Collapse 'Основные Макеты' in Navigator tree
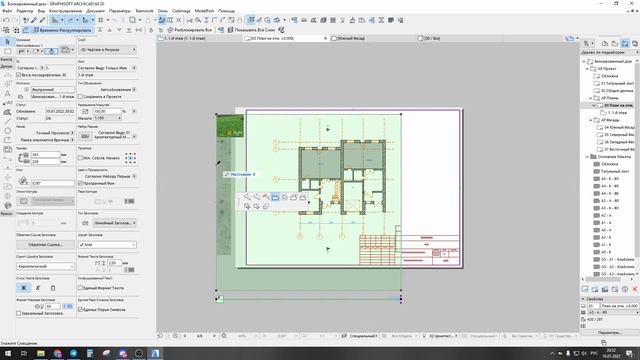The width and height of the screenshot is (640, 360). coord(587,157)
